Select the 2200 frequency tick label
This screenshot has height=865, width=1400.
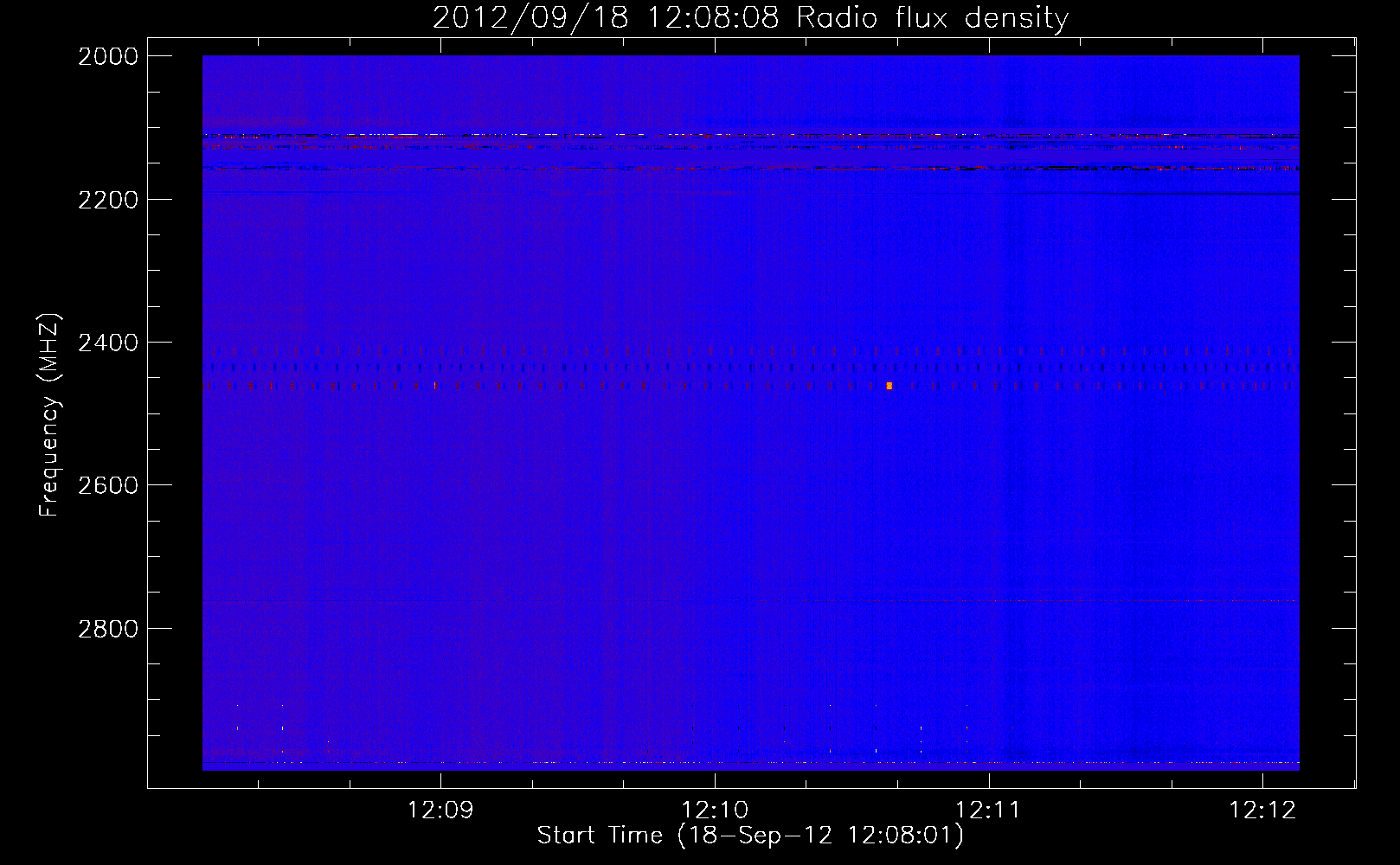tap(107, 200)
